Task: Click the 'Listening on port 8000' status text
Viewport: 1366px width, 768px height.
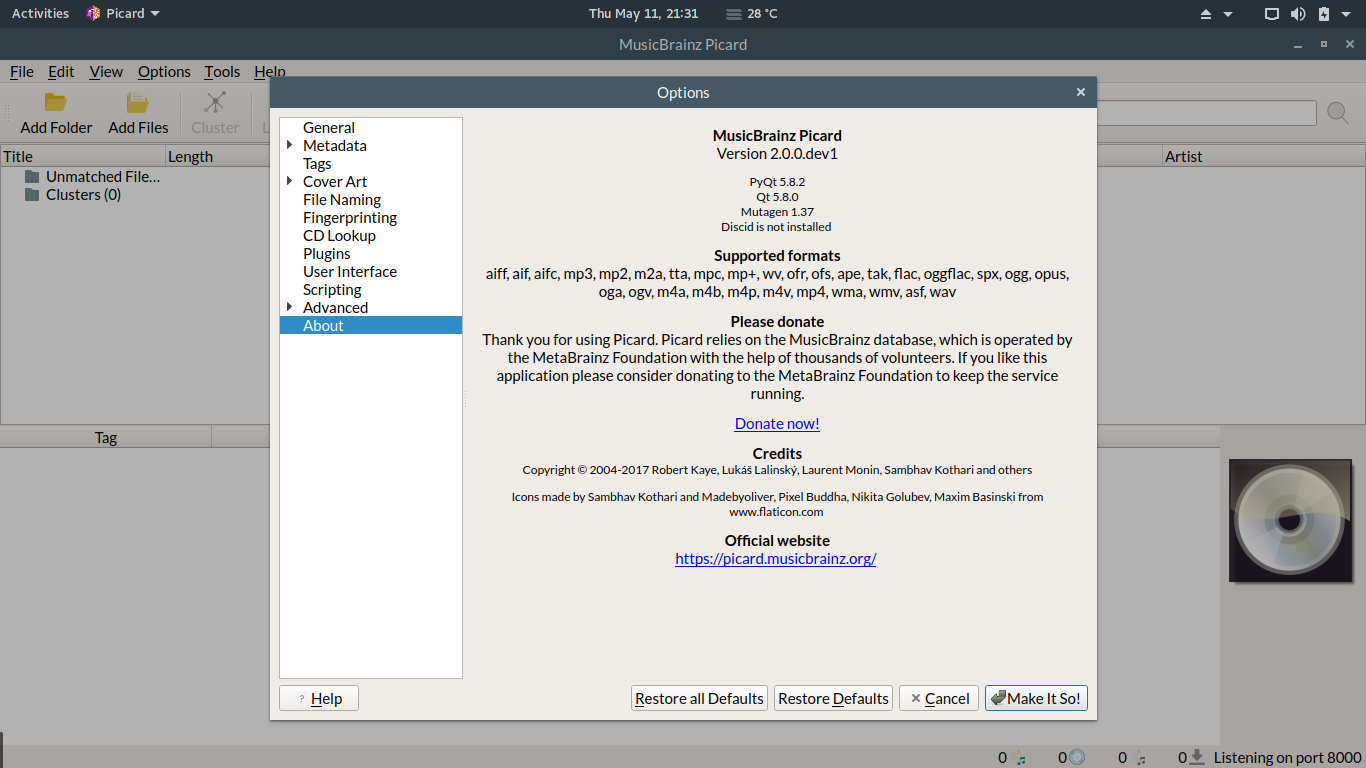Action: 1288,757
